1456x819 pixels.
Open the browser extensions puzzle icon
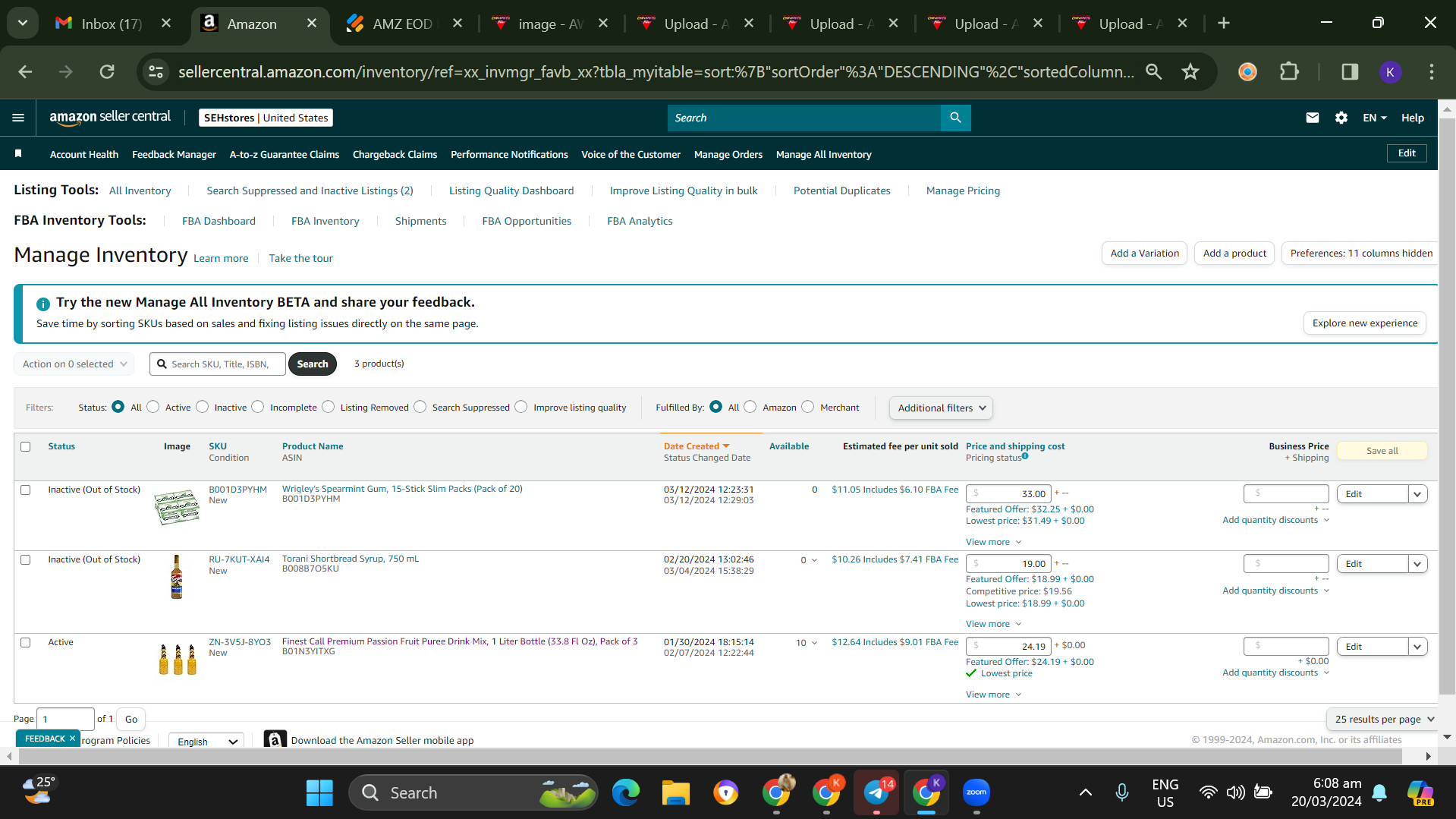pos(1289,72)
